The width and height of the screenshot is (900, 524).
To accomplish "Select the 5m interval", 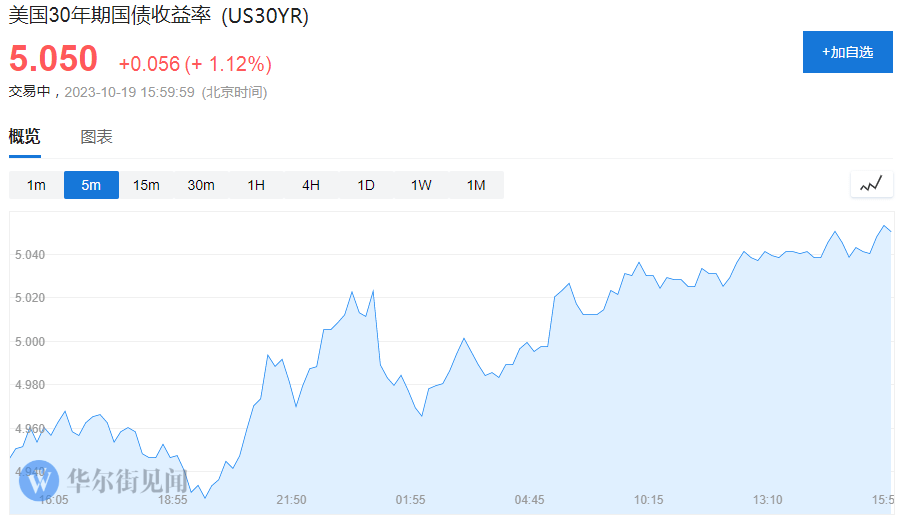I will pos(91,185).
